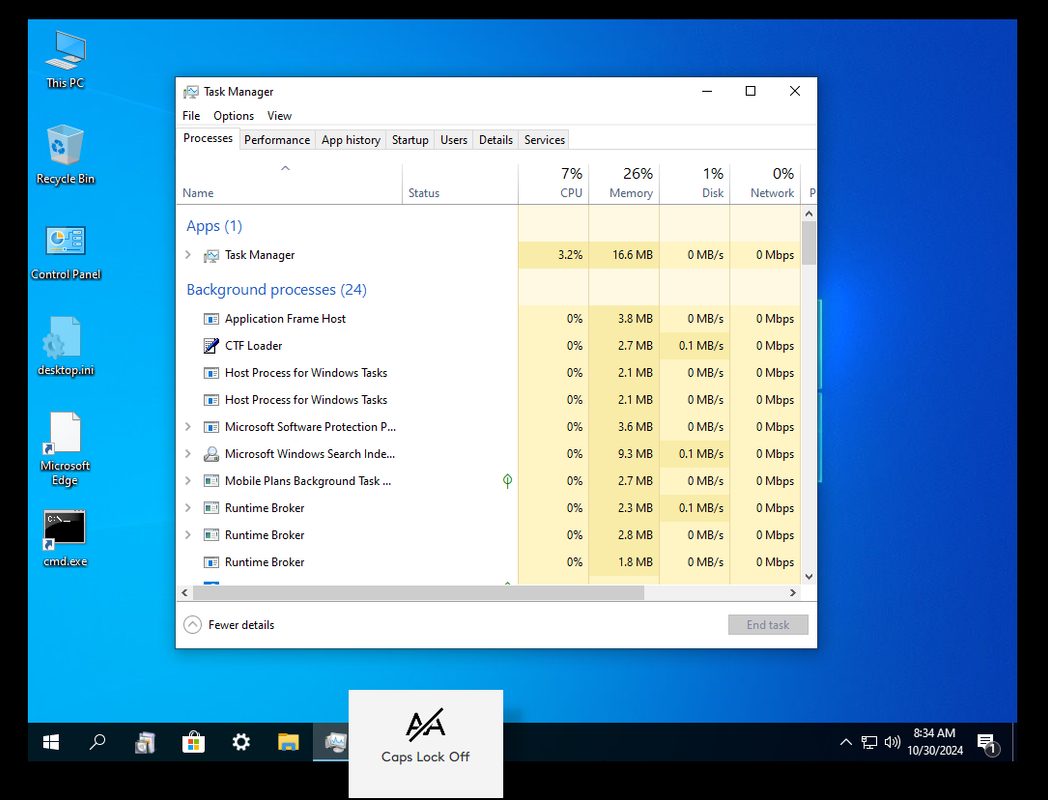
Task: Click the End task button
Action: click(768, 625)
